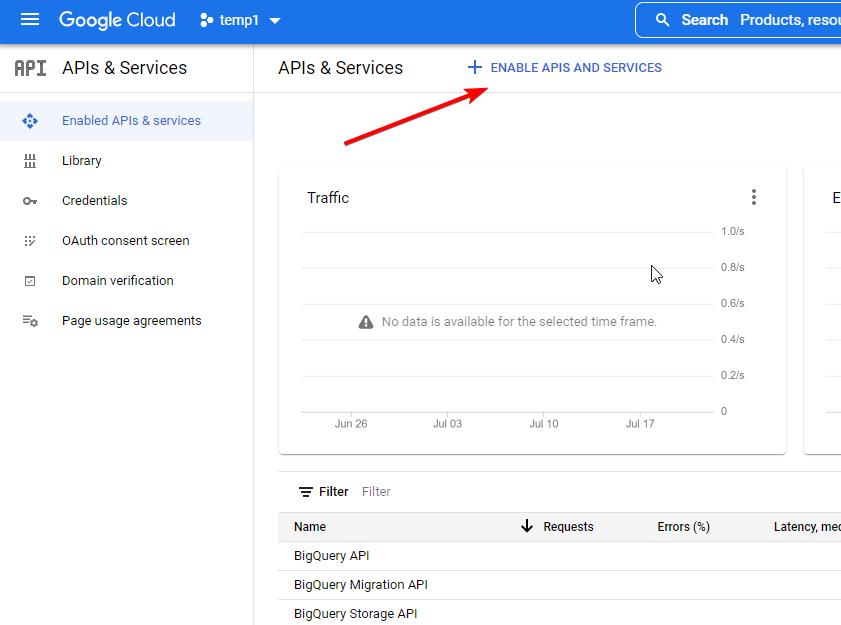This screenshot has height=625, width=841.
Task: Click the Page usage agreements settings icon
Action: pos(30,321)
